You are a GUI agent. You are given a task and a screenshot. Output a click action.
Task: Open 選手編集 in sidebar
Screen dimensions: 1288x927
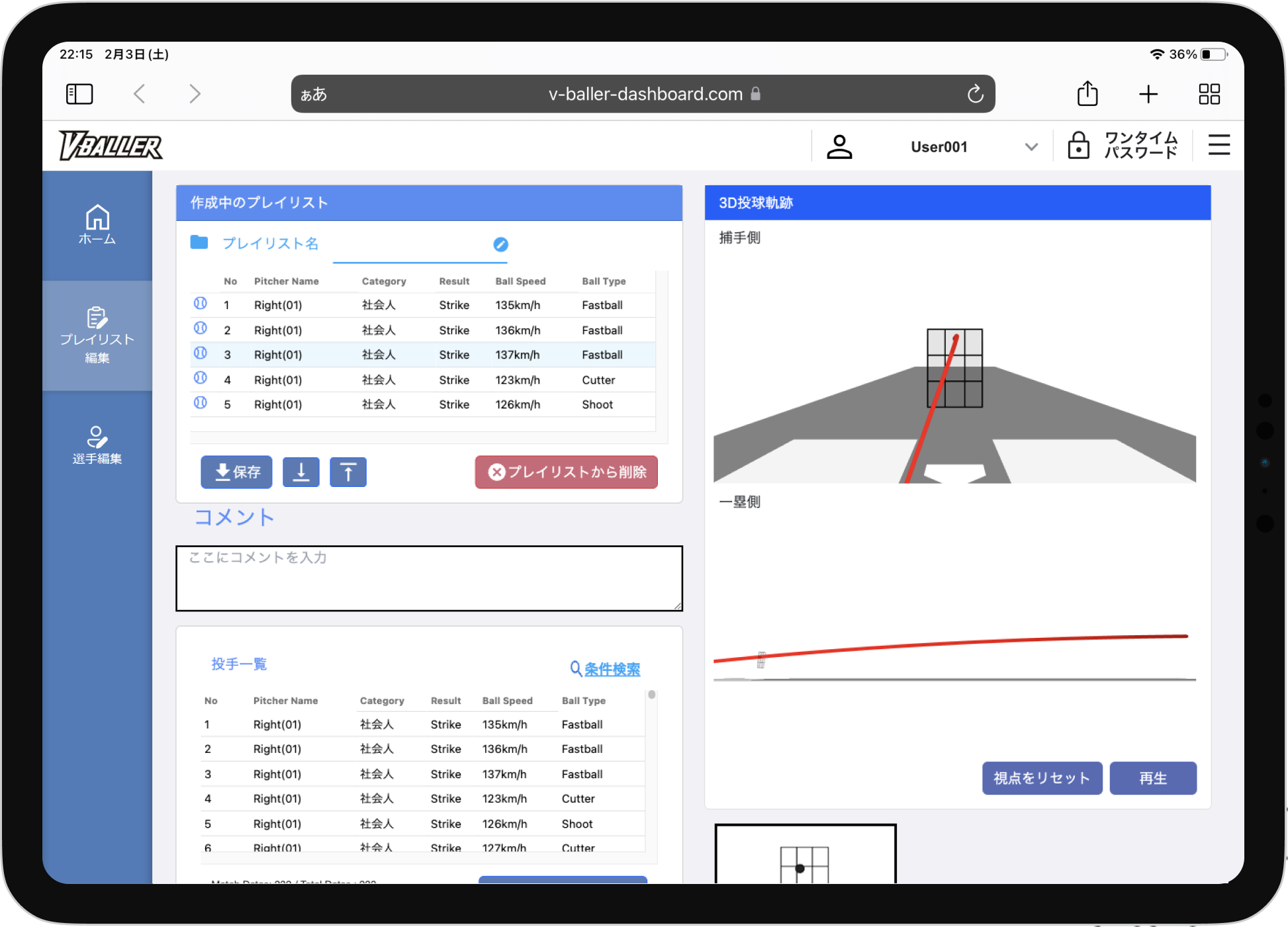[97, 445]
